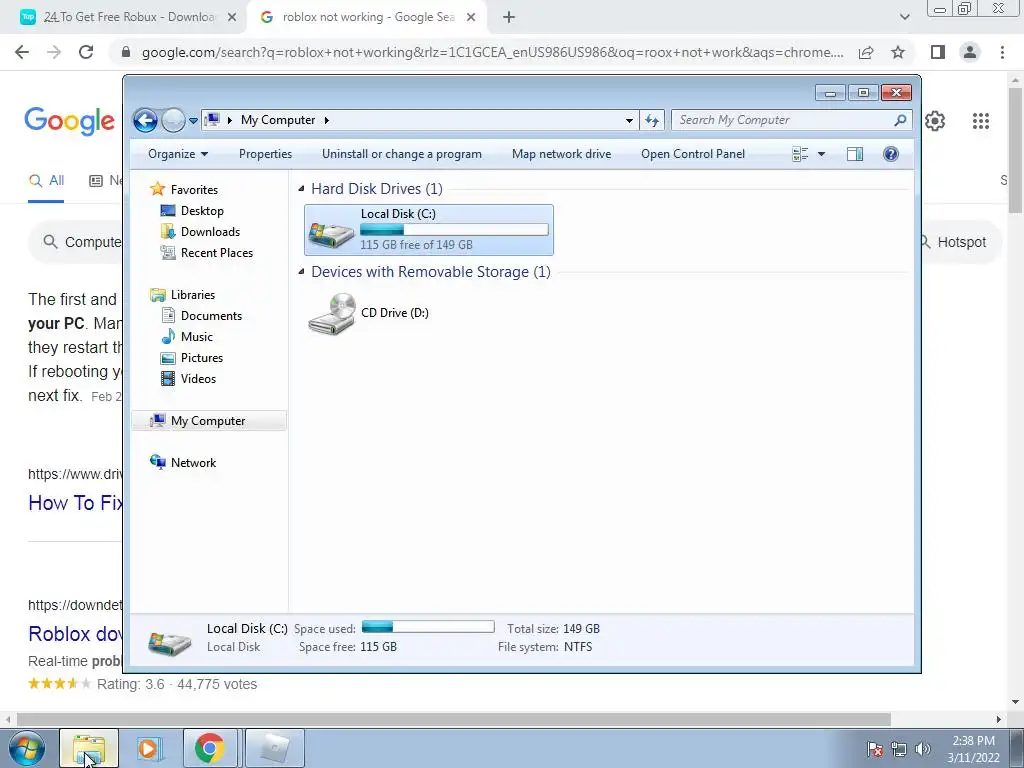Open recent pages dropdown next to forward arrow
Viewport: 1024px width, 768px height.
click(193, 121)
